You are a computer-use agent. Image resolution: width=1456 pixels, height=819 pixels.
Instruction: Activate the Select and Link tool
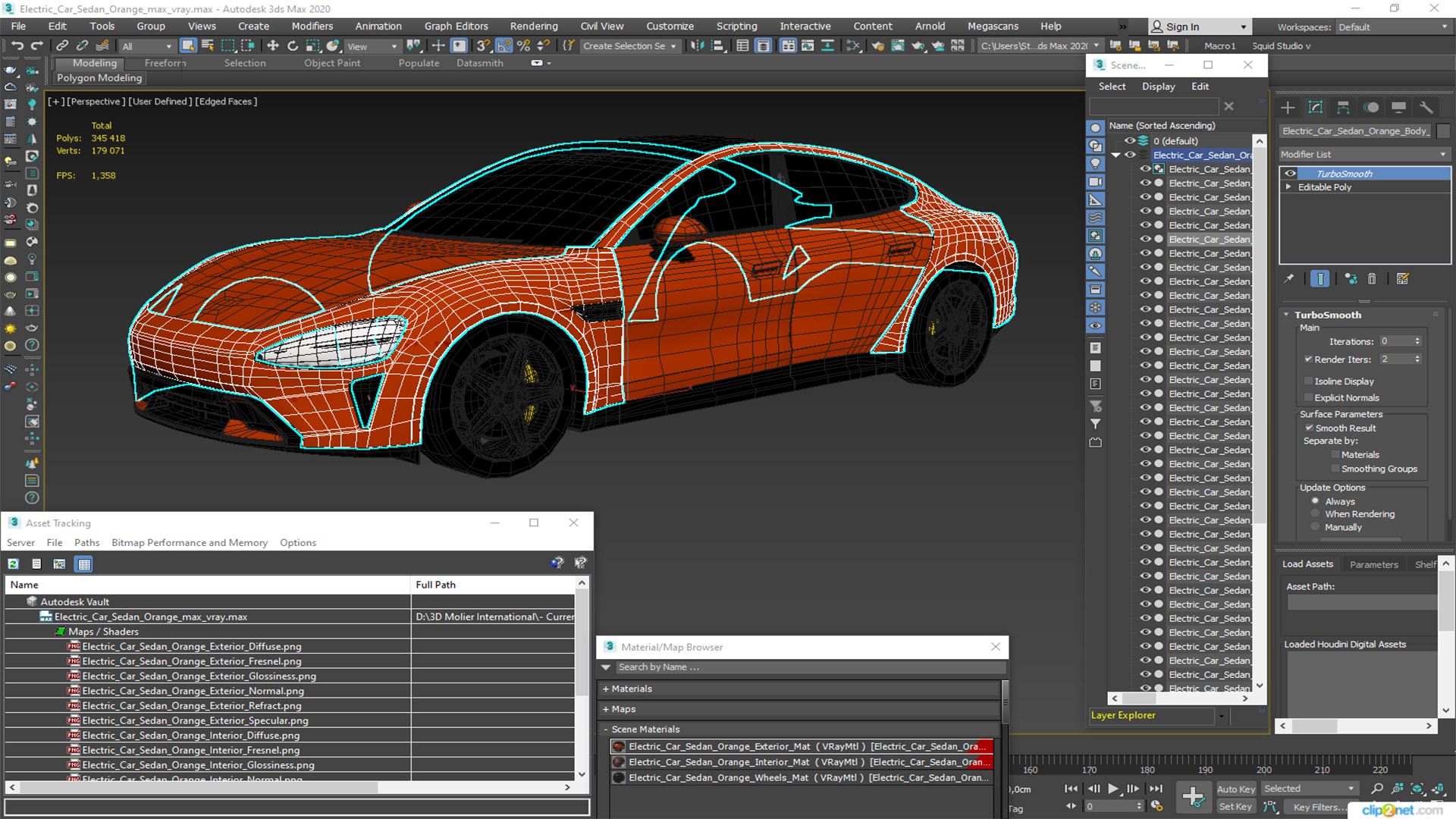62,45
